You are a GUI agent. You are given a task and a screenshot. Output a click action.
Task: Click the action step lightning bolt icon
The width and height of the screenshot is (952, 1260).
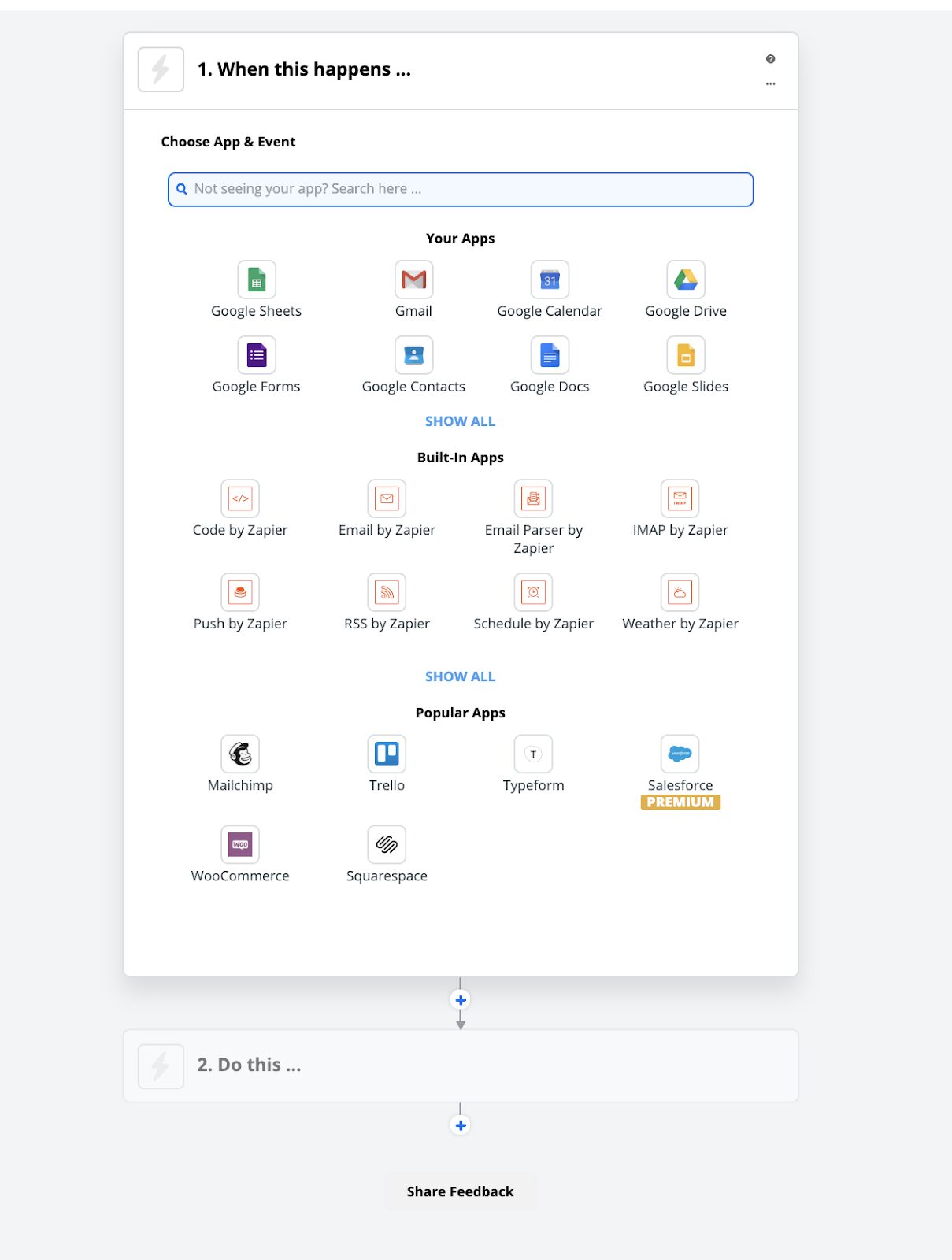point(161,1066)
